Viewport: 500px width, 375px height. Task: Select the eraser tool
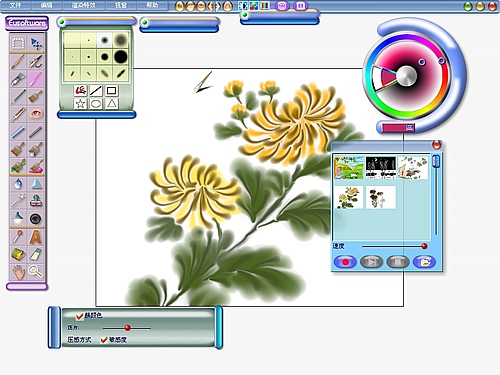click(36, 254)
